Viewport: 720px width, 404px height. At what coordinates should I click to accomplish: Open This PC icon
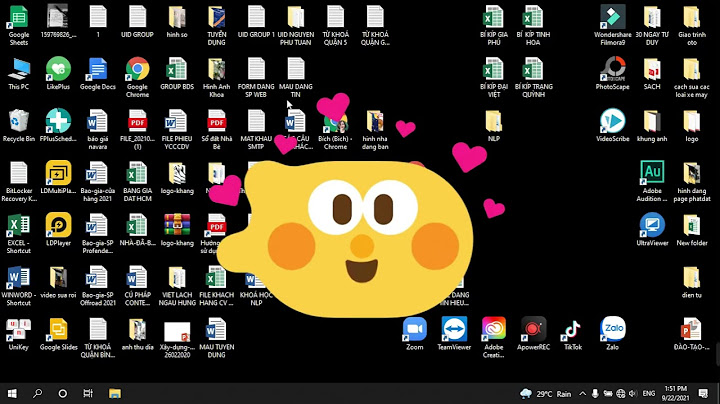pos(19,74)
